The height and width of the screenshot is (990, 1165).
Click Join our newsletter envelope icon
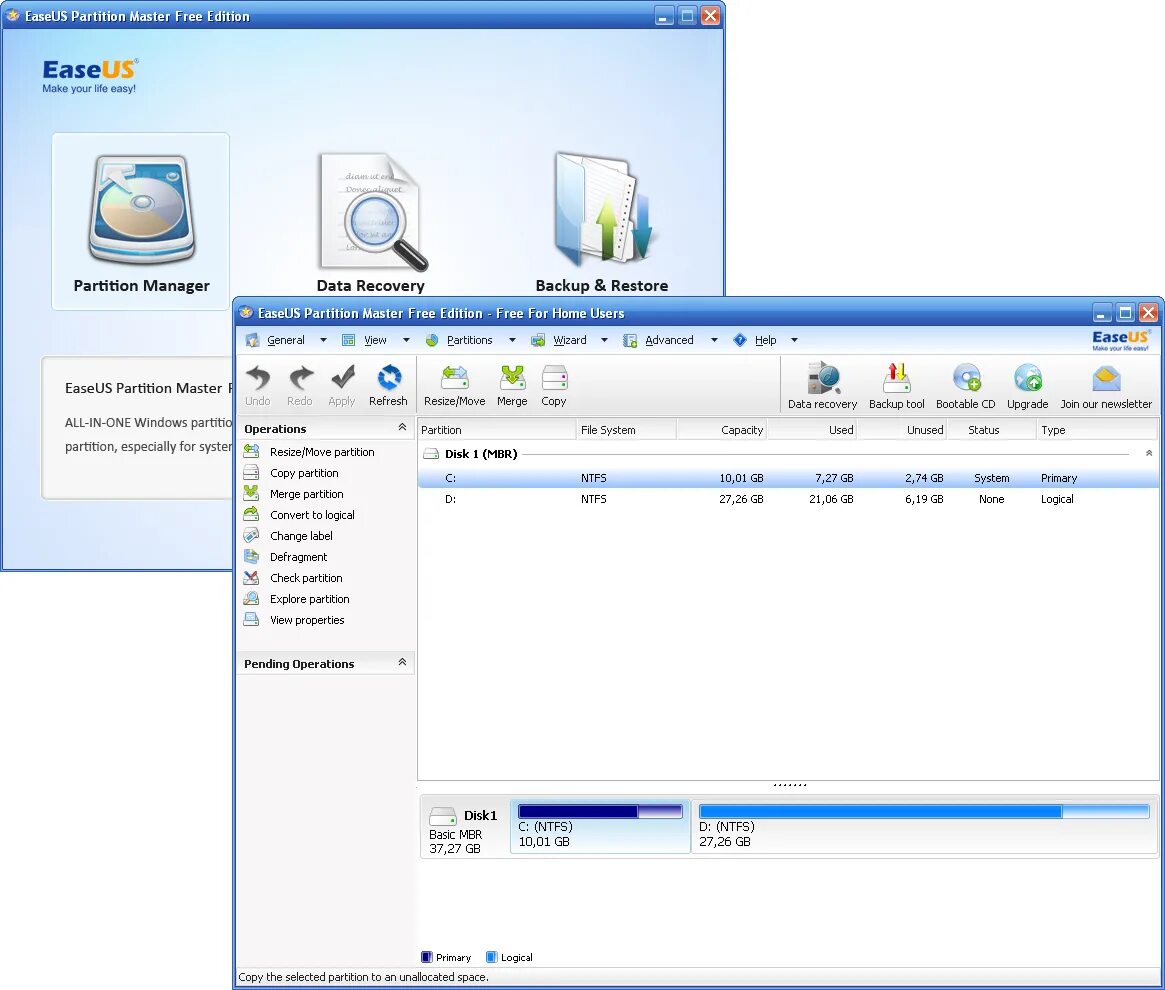pyautogui.click(x=1106, y=379)
